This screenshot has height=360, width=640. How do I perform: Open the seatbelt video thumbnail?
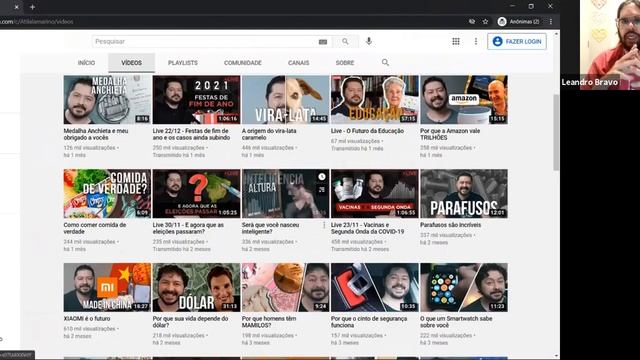tap(375, 287)
